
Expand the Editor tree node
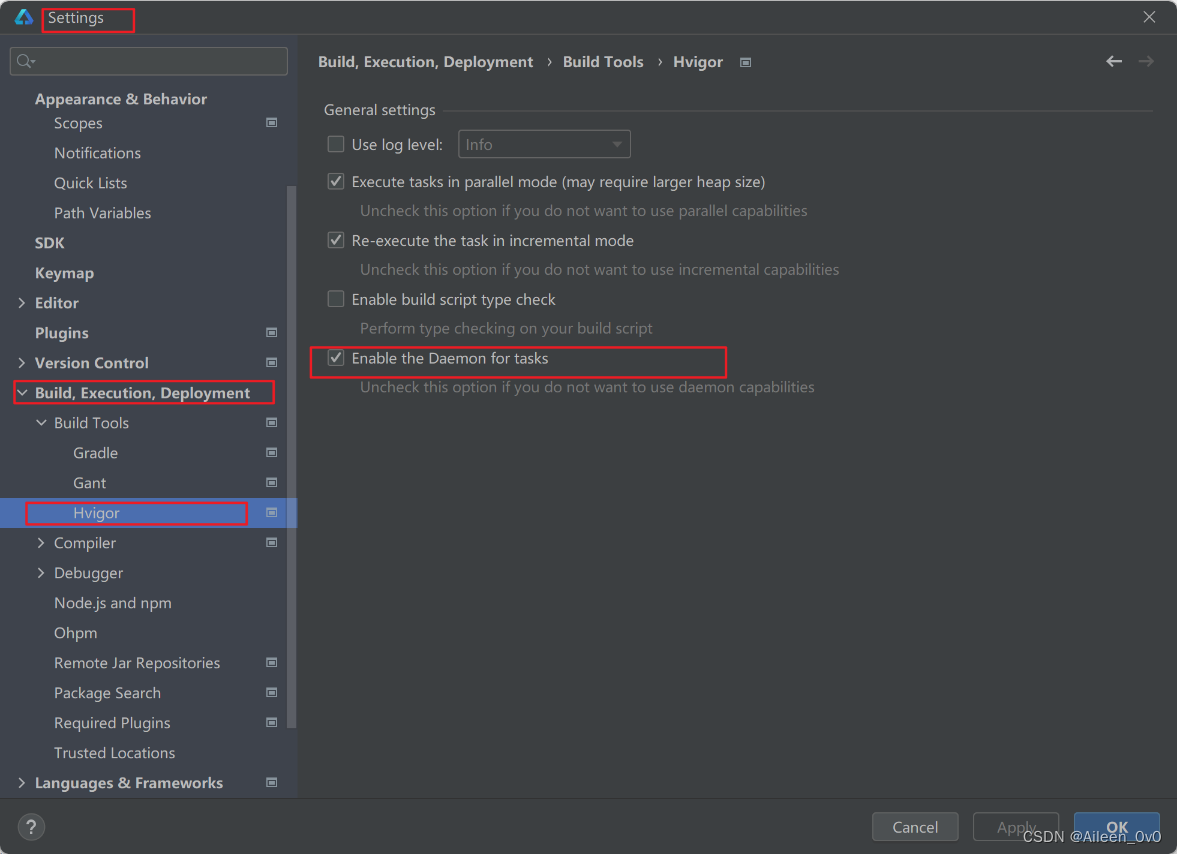(x=22, y=302)
